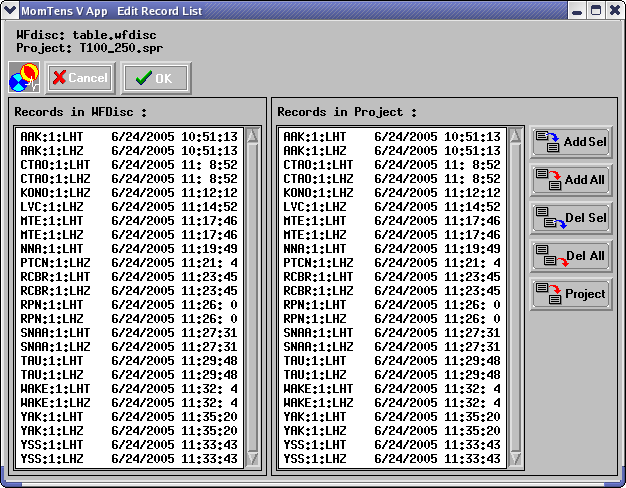Viewport: 626px width, 488px height.
Task: Pick CTAO:1:LHZ in the Project list
Action: (392, 179)
